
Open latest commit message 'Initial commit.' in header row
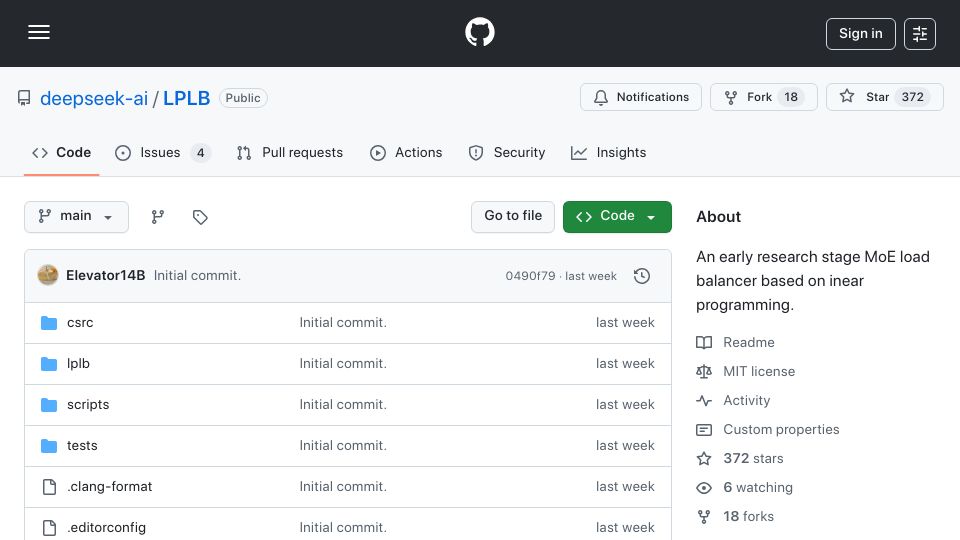197,276
